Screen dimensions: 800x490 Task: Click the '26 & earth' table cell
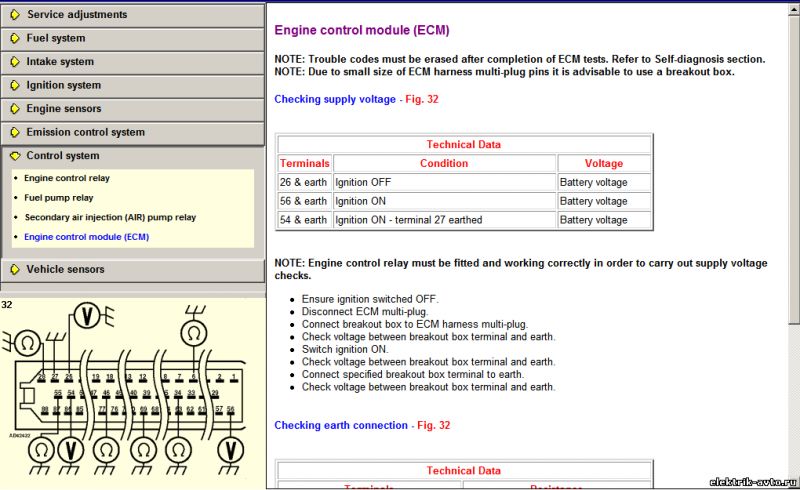pos(304,182)
